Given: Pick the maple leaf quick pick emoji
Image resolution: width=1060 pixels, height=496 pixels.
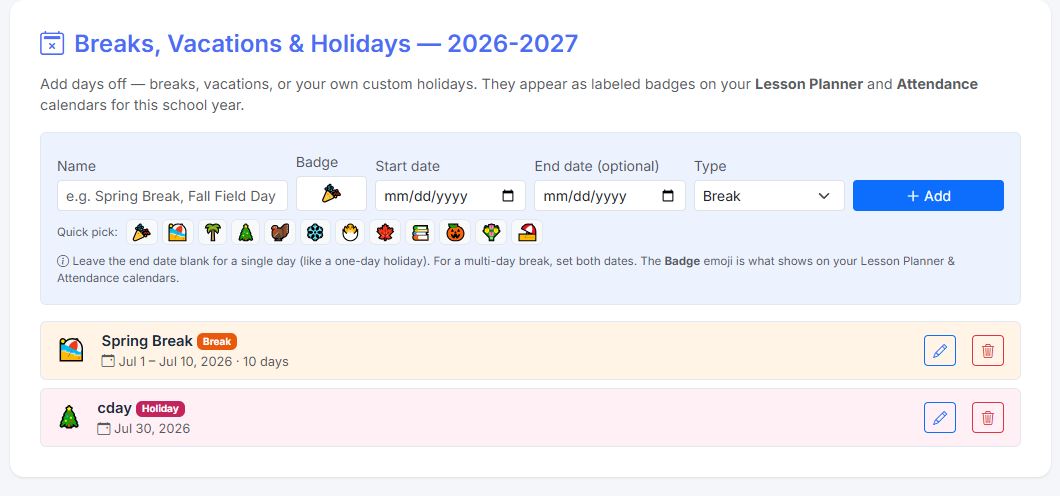Looking at the screenshot, I should pyautogui.click(x=385, y=233).
